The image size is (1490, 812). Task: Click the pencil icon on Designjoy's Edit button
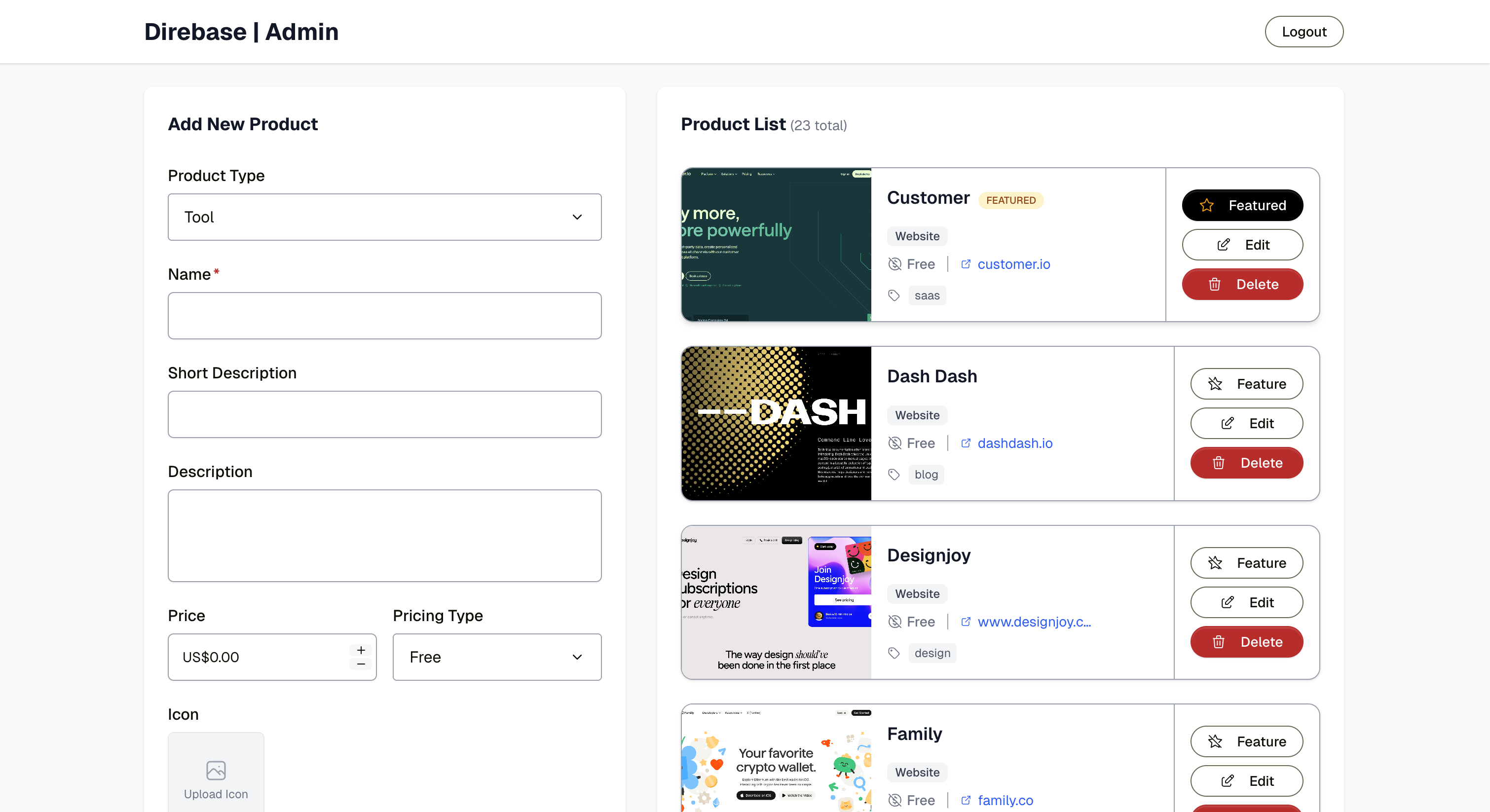coord(1228,603)
